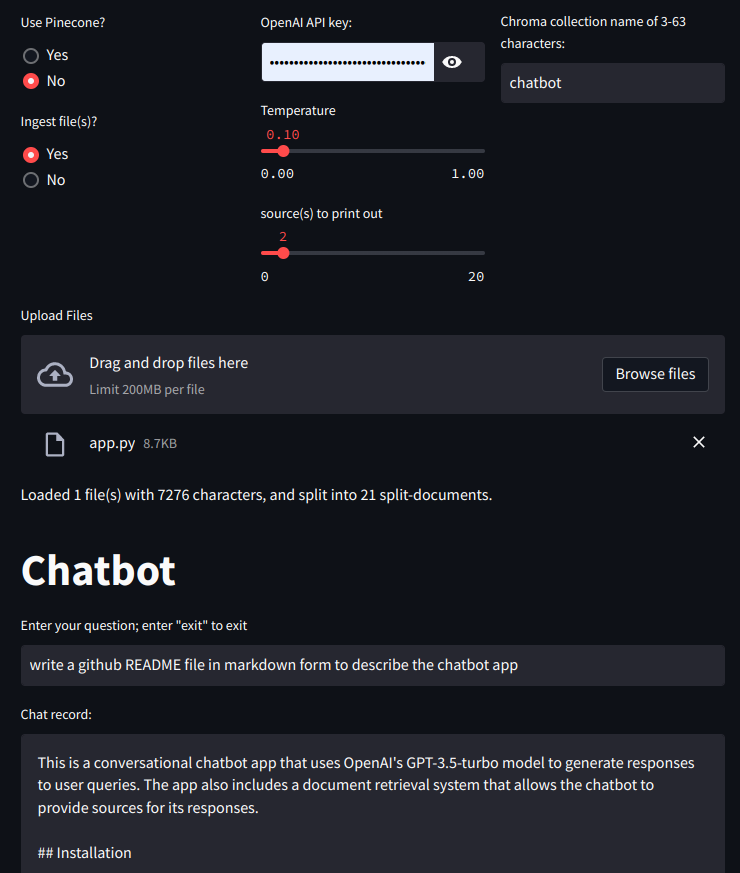Click the Chroma collection name field
This screenshot has width=740, height=873.
(x=612, y=83)
